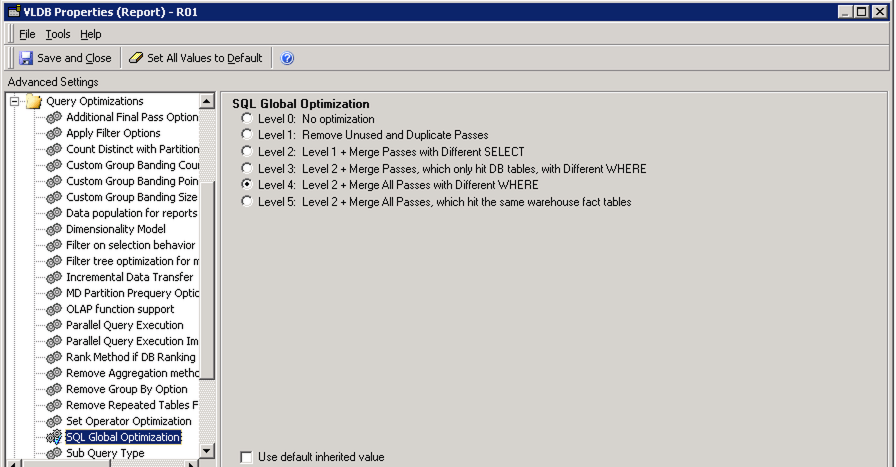
Task: Click the tree scrollbar up arrow
Action: 207,101
